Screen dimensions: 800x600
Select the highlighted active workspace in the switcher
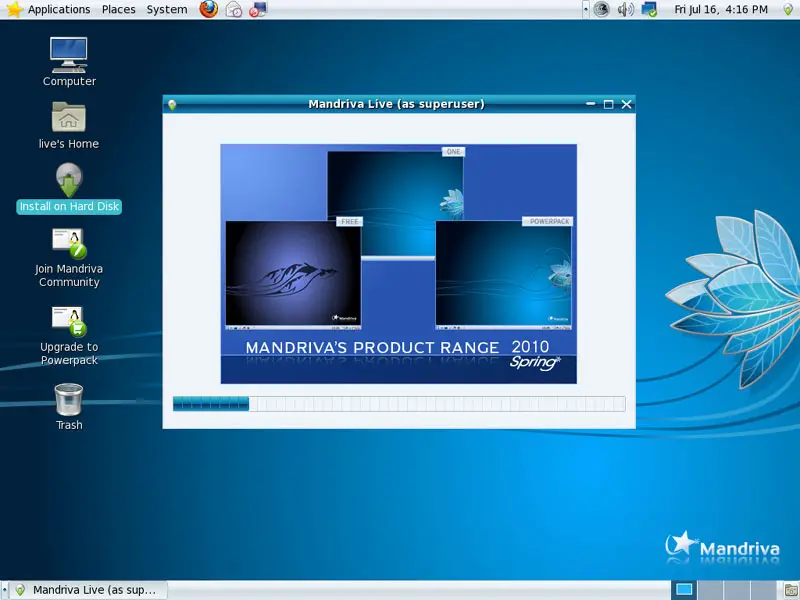tap(684, 590)
